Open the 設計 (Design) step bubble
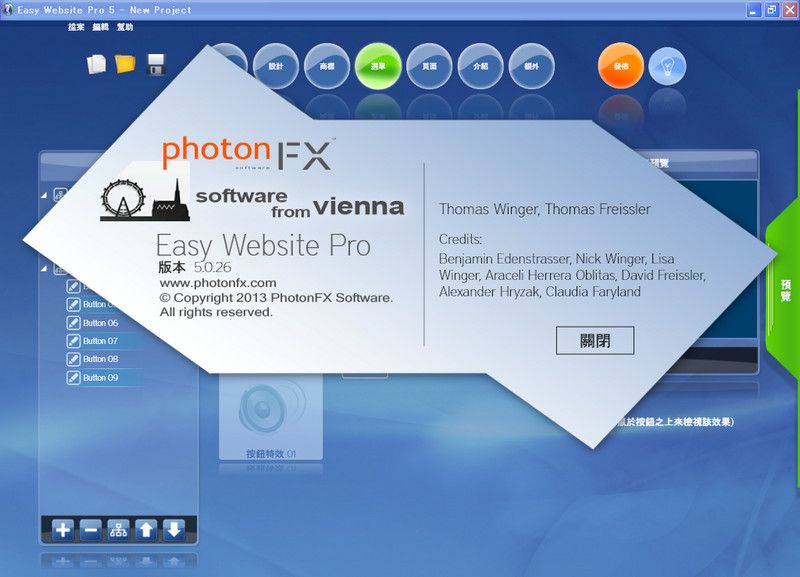This screenshot has width=800, height=577. tap(276, 66)
